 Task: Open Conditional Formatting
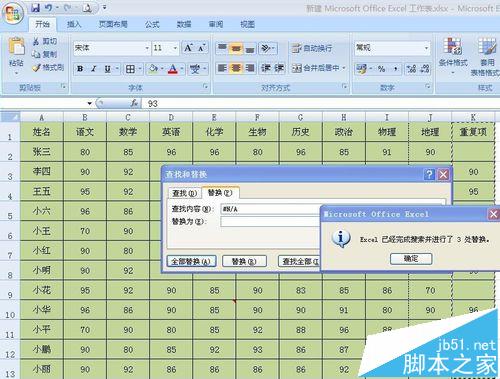coord(453,55)
